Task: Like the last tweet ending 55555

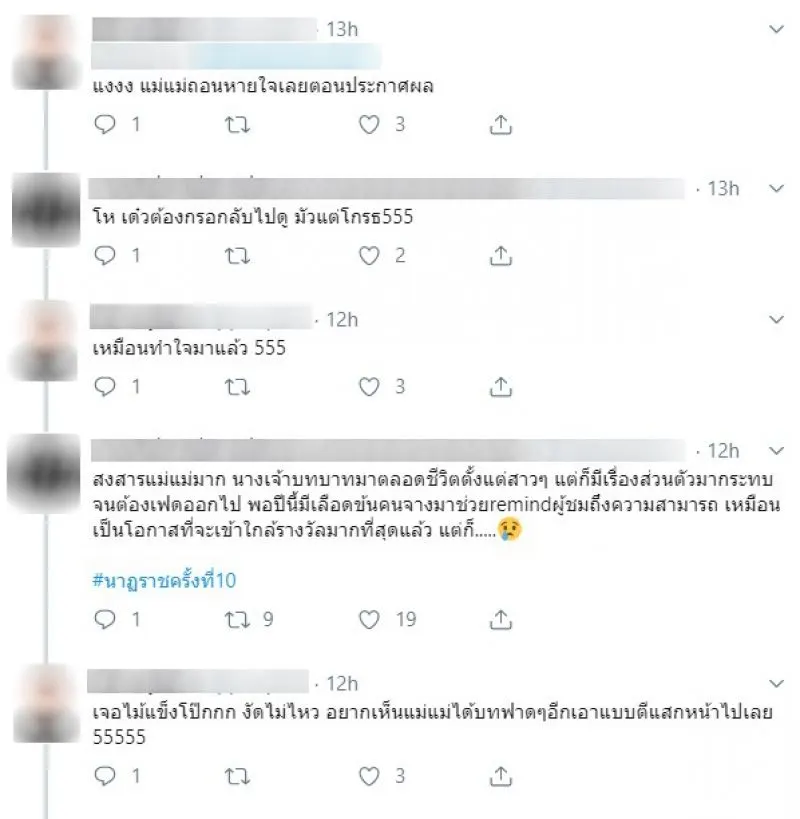Action: click(x=369, y=776)
